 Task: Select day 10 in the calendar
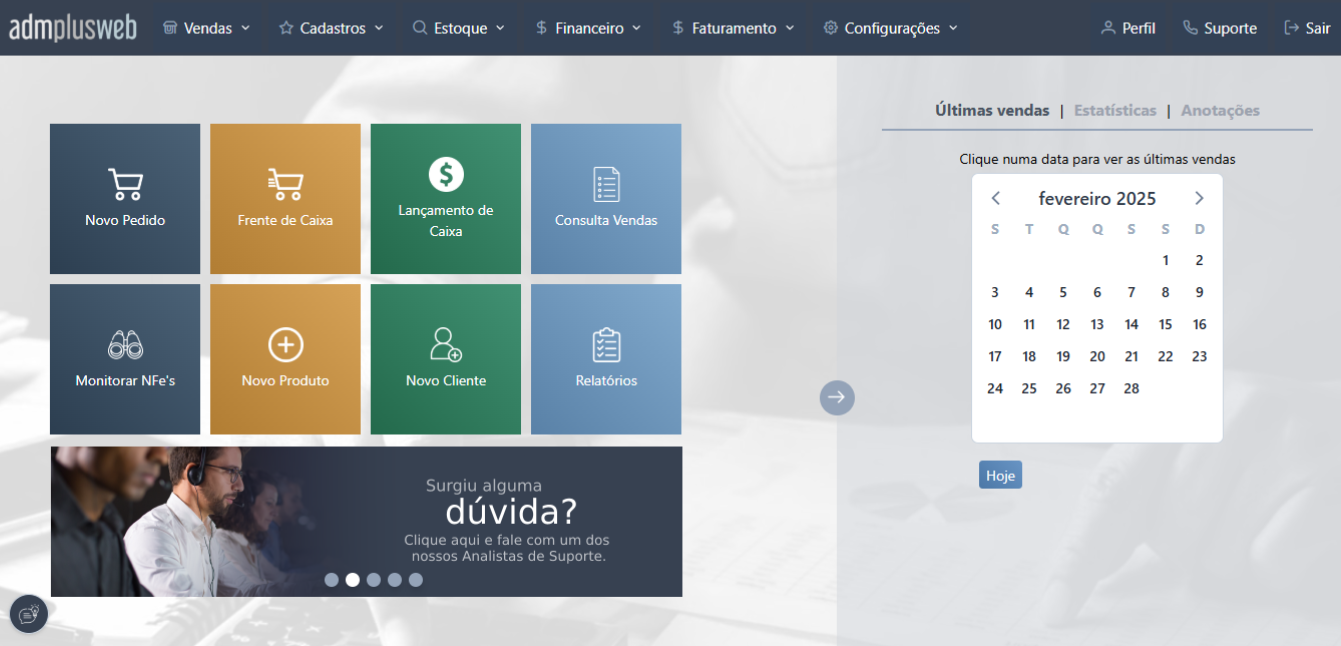pyautogui.click(x=995, y=324)
